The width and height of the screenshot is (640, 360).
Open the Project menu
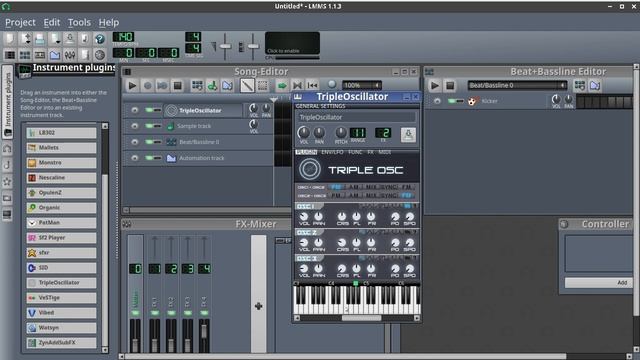20,22
